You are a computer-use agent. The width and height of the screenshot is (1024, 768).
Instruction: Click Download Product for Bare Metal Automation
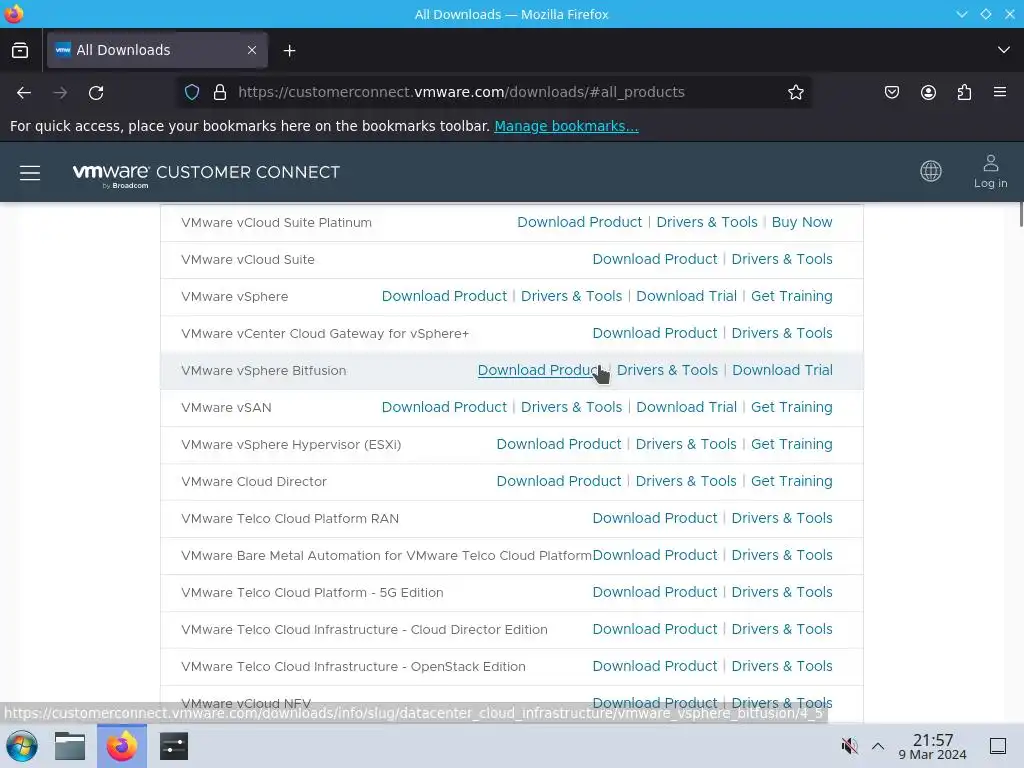(x=654, y=555)
